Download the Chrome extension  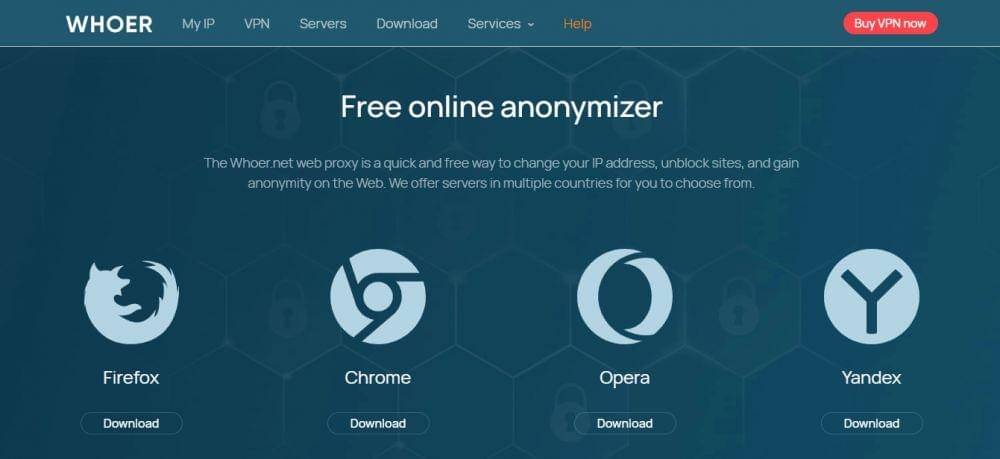(378, 423)
